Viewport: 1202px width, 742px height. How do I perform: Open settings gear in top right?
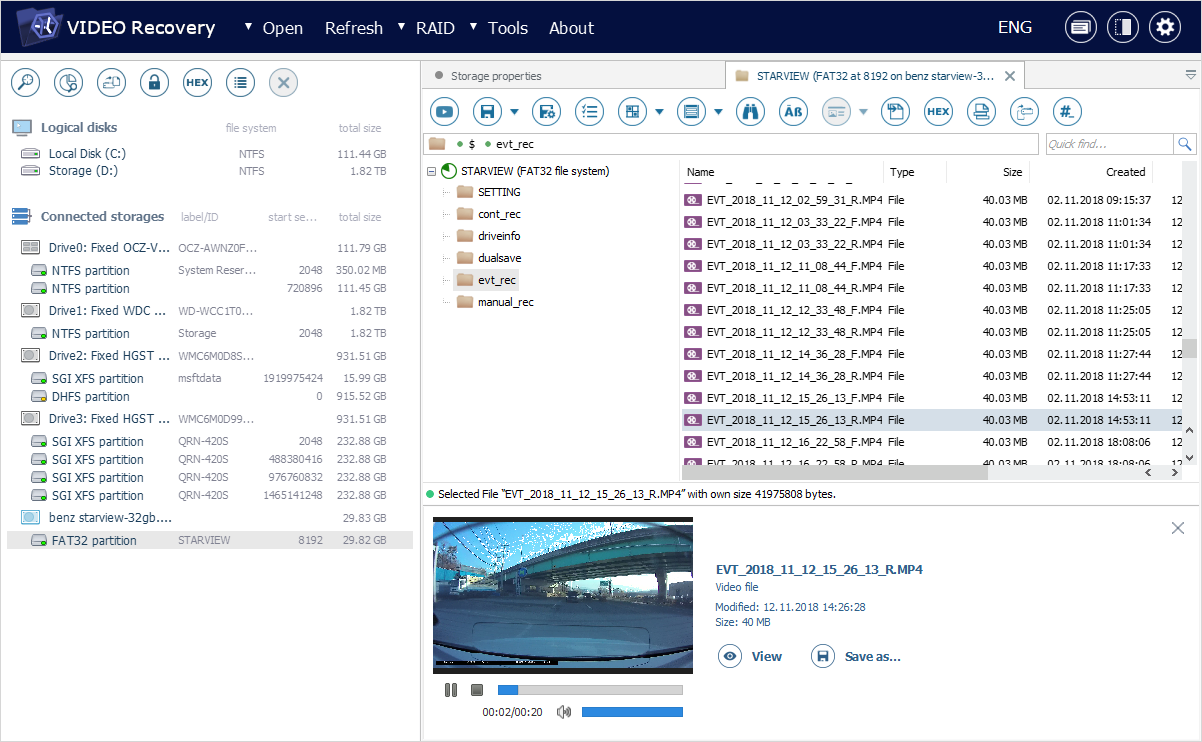[x=1164, y=27]
